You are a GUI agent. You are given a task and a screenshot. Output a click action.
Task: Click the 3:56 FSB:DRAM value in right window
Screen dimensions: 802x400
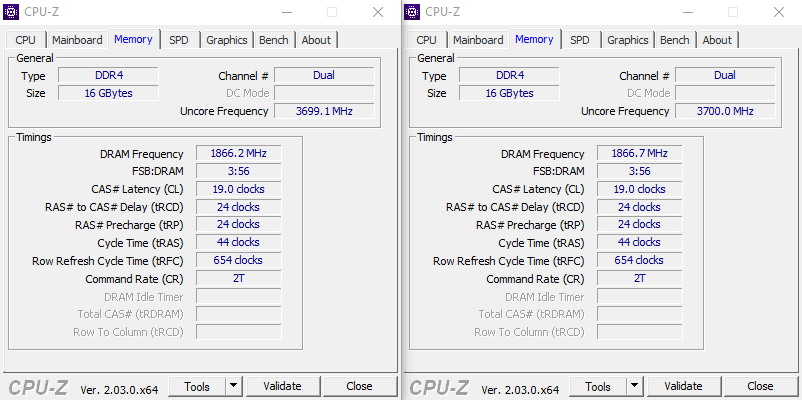(640, 171)
